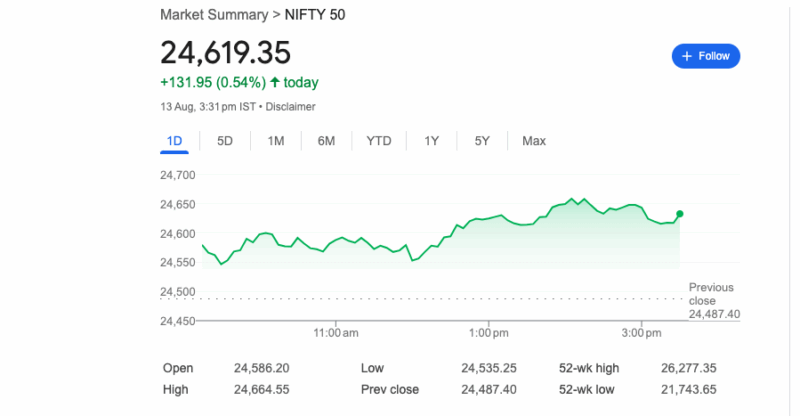This screenshot has height=416, width=800.
Task: Switch to the 5D chart tab
Action: tap(225, 141)
